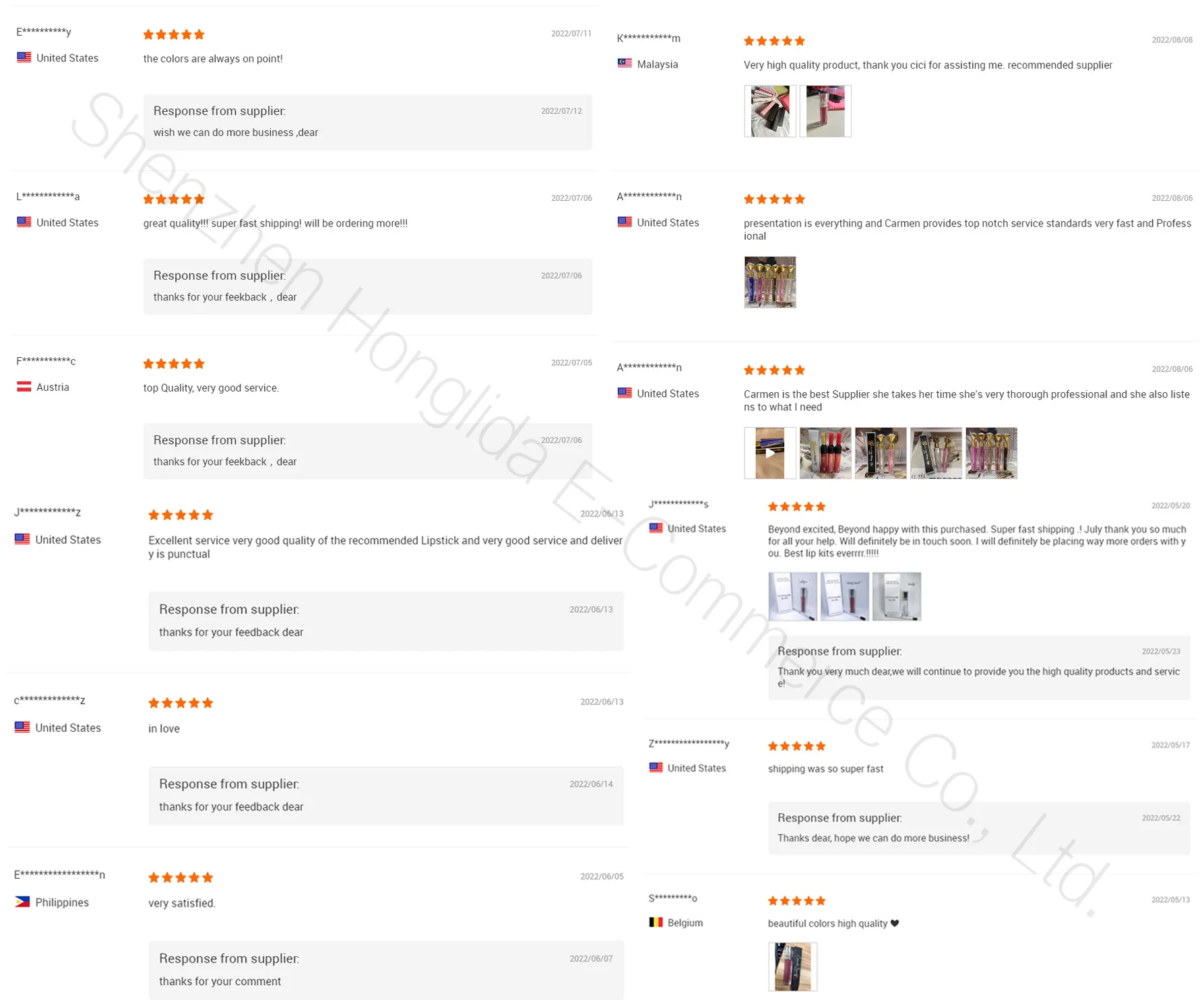
Task: View first lip kit photo in 'Beyond excited' review
Action: [792, 596]
